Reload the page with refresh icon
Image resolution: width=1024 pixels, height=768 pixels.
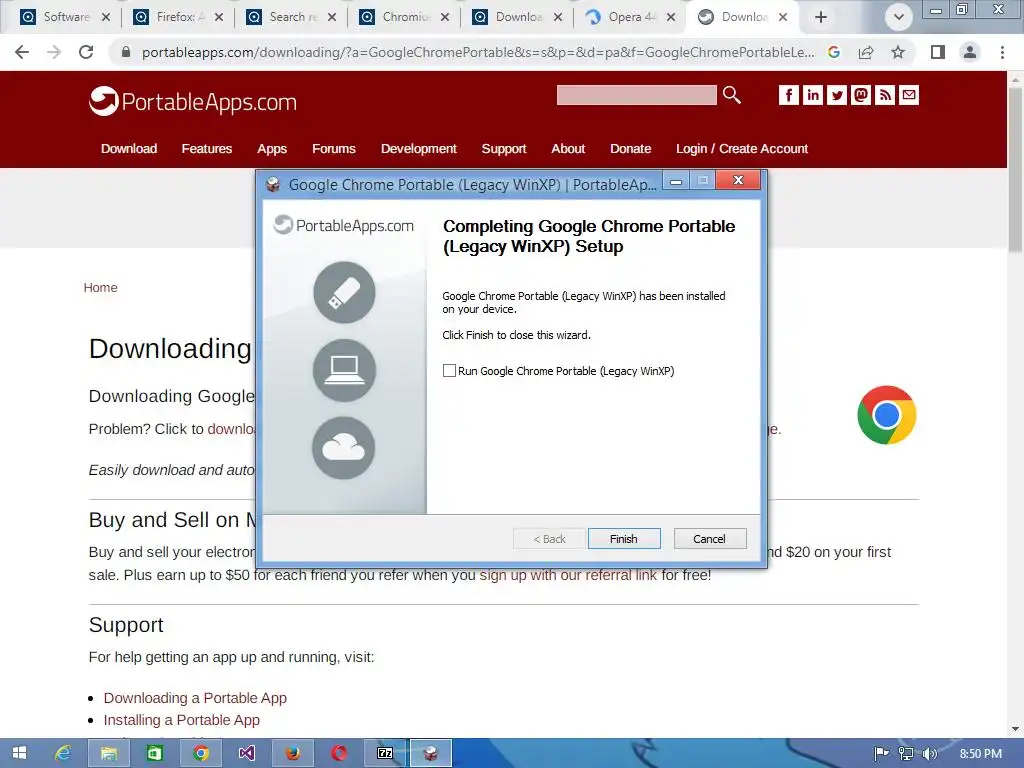click(x=86, y=52)
